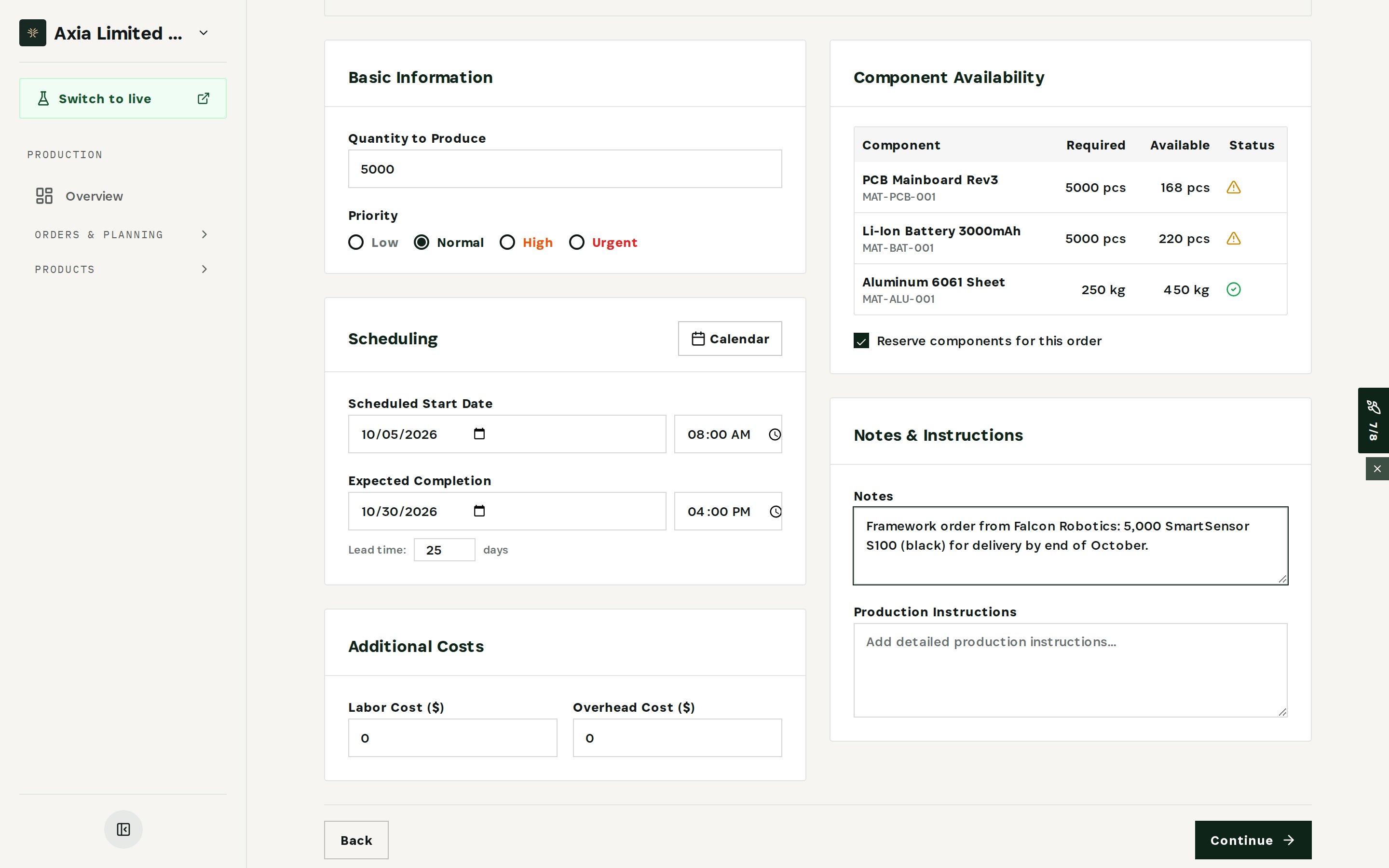Select Low priority
The image size is (1389, 868).
[x=356, y=242]
